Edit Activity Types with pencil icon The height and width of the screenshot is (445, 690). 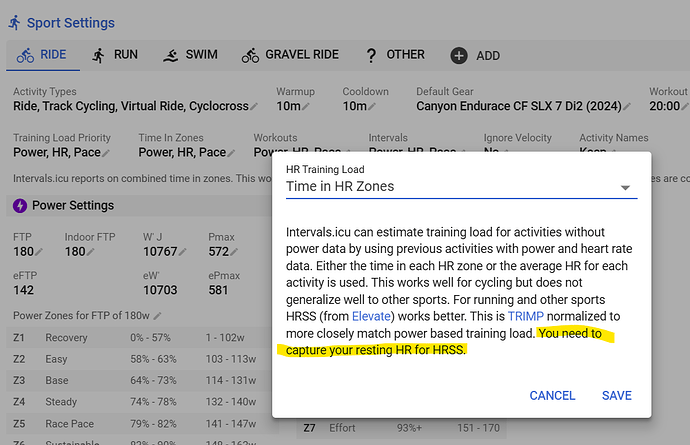(x=254, y=107)
